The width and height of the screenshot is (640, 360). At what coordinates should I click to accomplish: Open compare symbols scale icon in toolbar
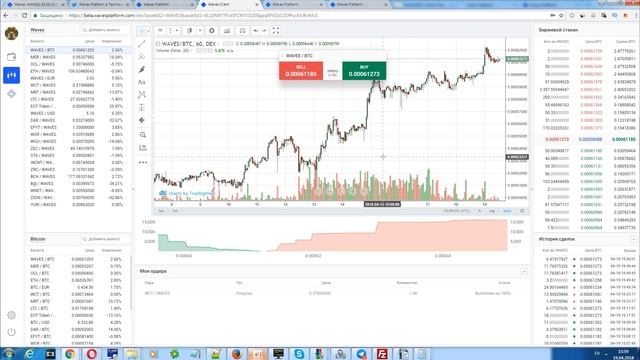tap(242, 31)
